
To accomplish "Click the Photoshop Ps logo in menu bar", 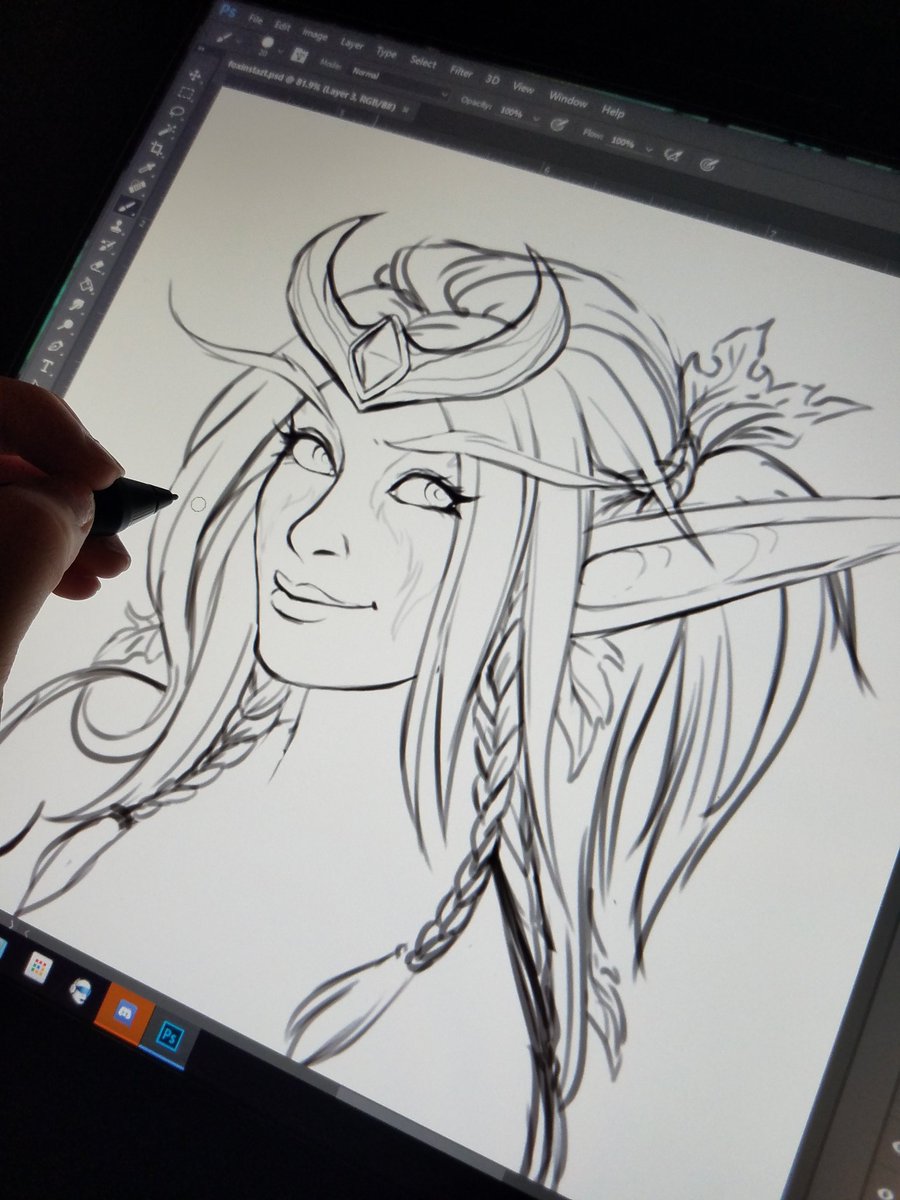I will click(x=228, y=10).
